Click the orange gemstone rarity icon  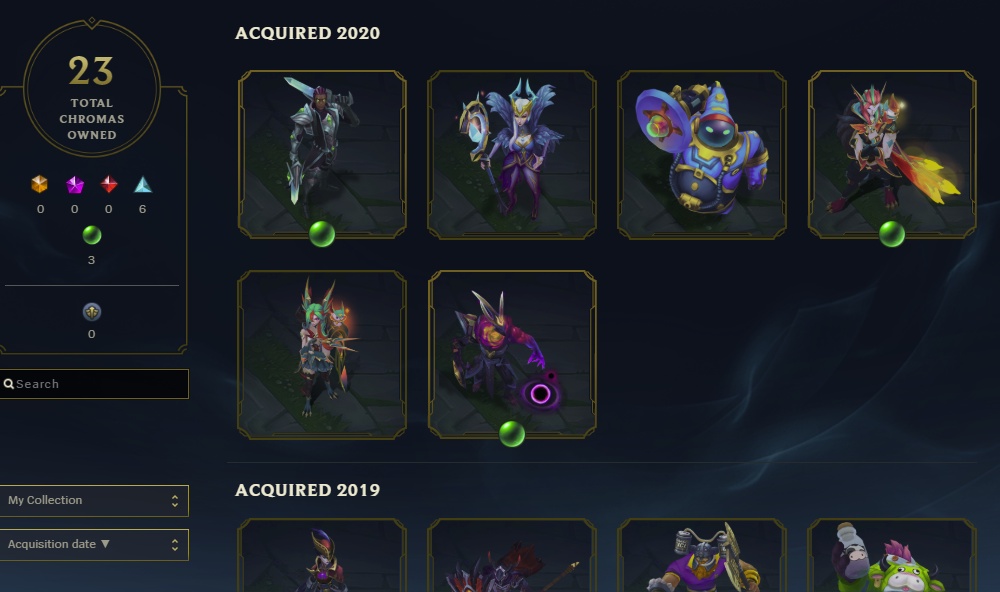click(40, 184)
